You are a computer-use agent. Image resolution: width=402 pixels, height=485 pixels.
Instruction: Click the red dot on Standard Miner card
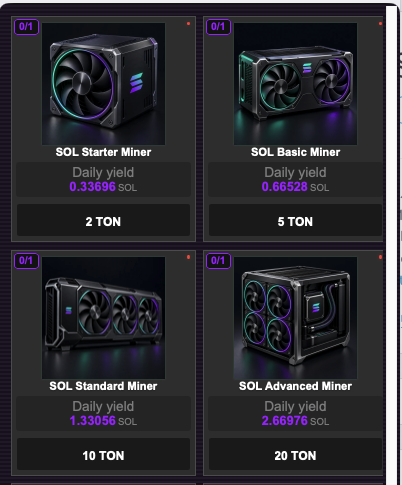188,257
